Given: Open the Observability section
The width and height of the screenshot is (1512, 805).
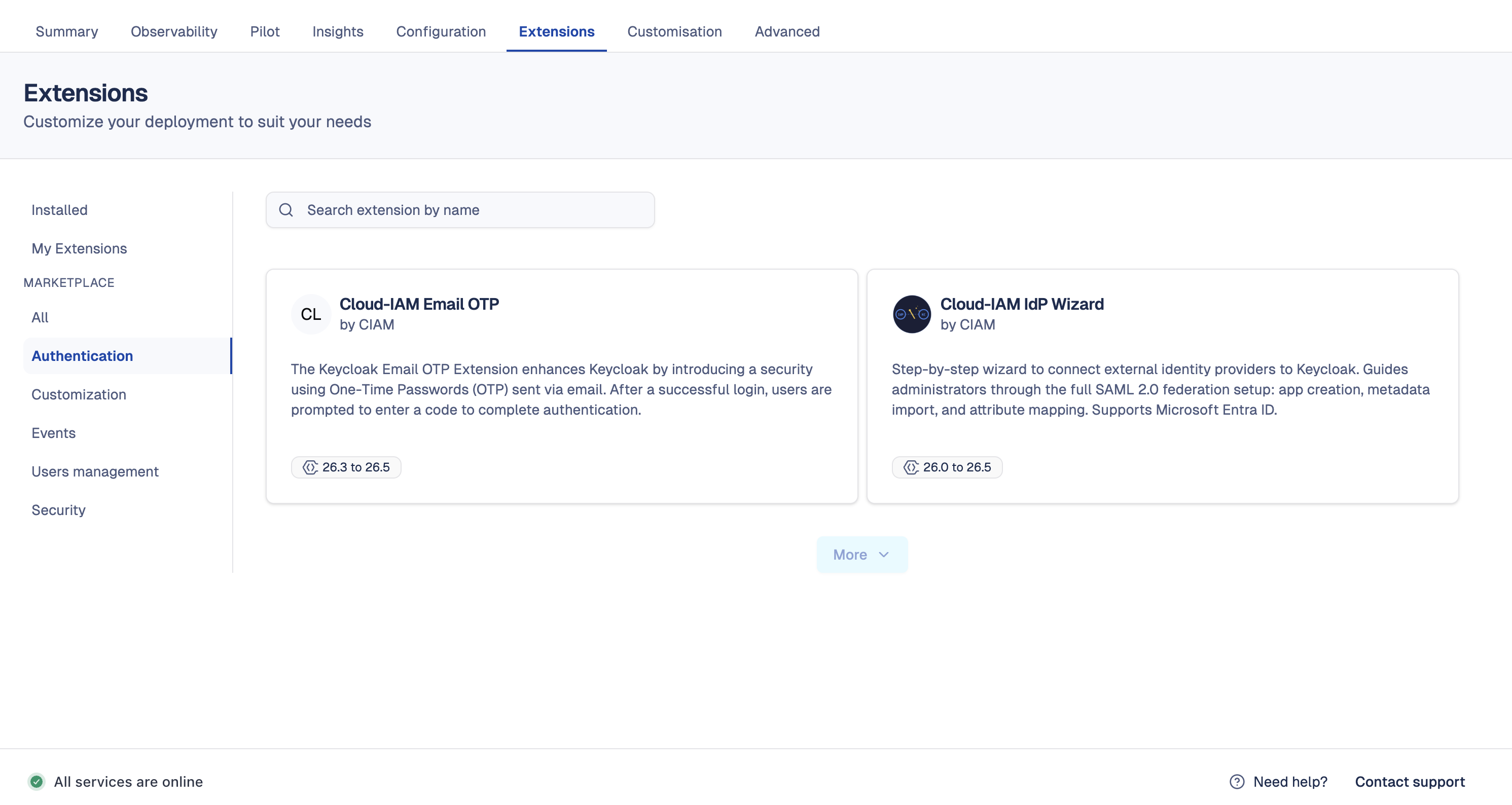Looking at the screenshot, I should (x=173, y=32).
